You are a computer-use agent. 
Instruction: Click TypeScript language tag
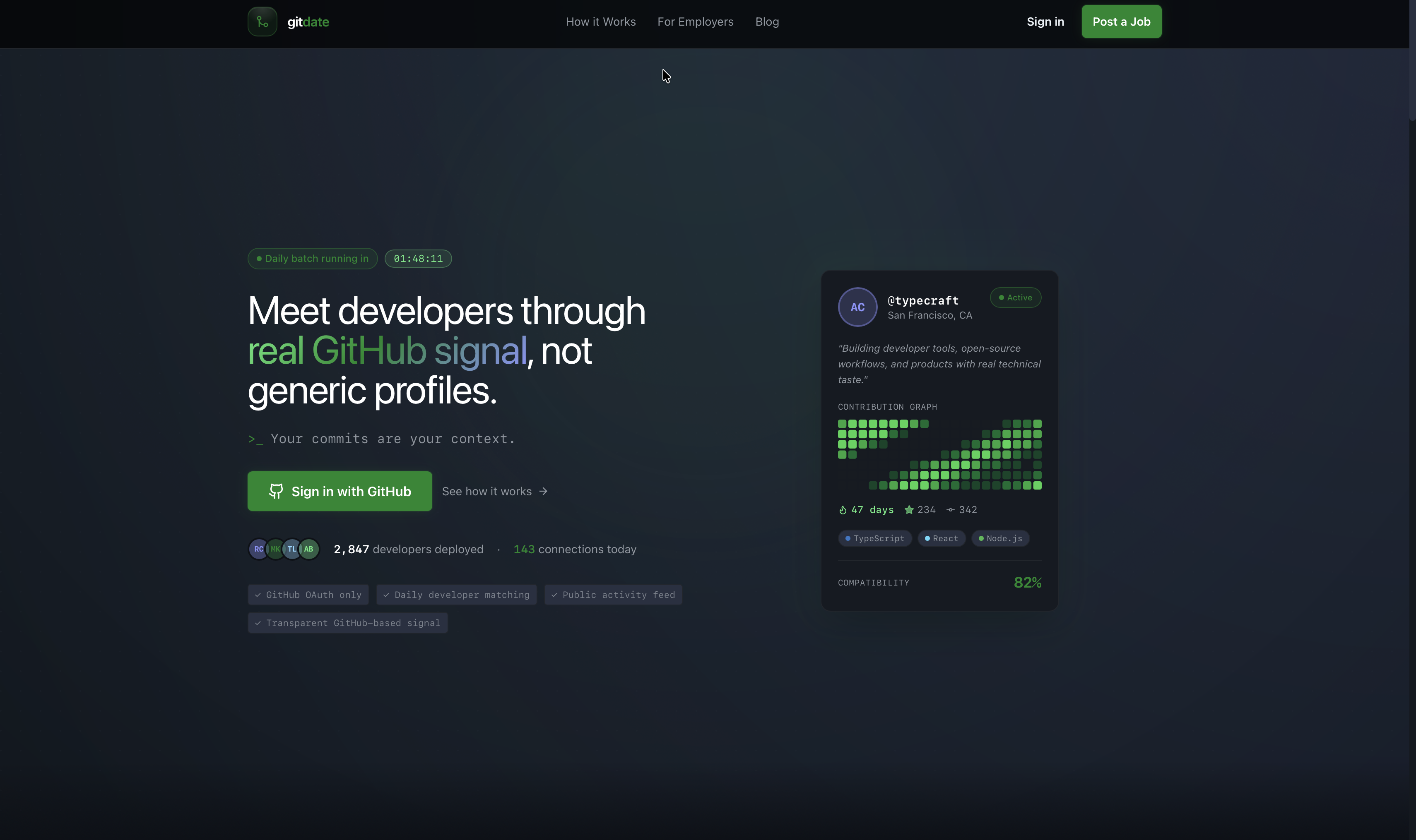[874, 538]
